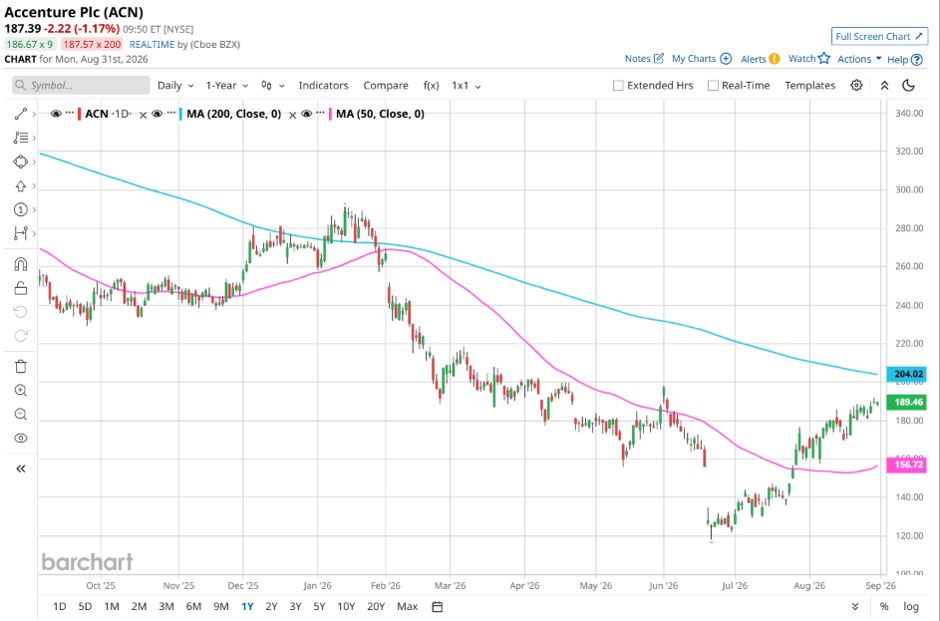Click the trash can delete drawings icon
The image size is (940, 621).
point(20,366)
